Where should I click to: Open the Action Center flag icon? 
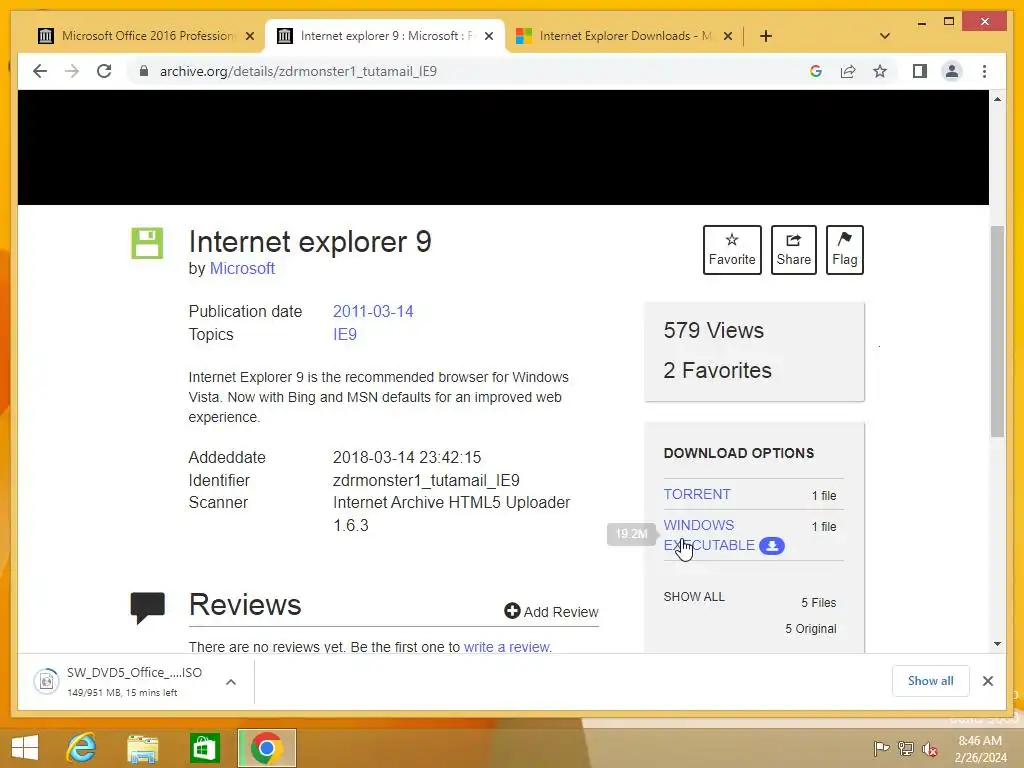coord(881,748)
